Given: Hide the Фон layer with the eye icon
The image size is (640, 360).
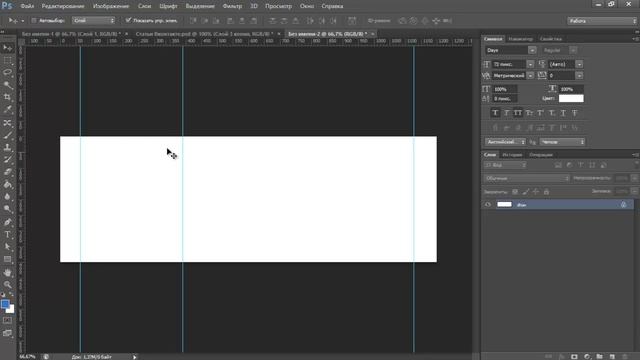Looking at the screenshot, I should pos(488,204).
